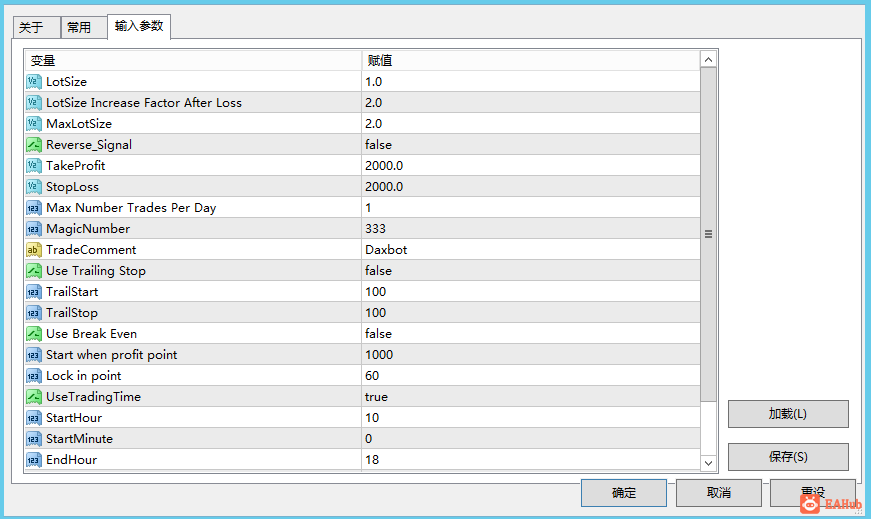
Task: Click the 重设 button
Action: click(x=813, y=493)
